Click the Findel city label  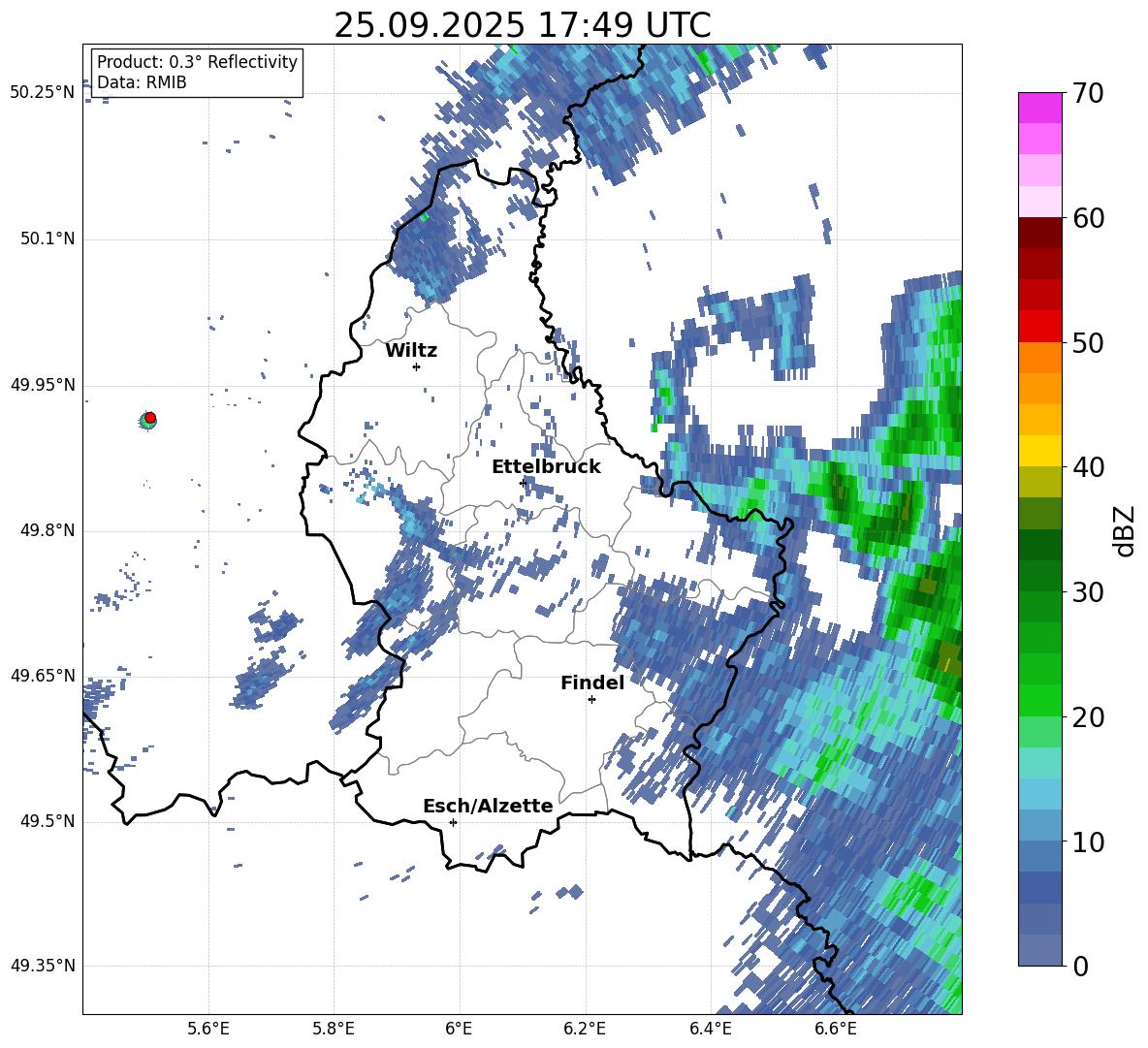tap(592, 683)
